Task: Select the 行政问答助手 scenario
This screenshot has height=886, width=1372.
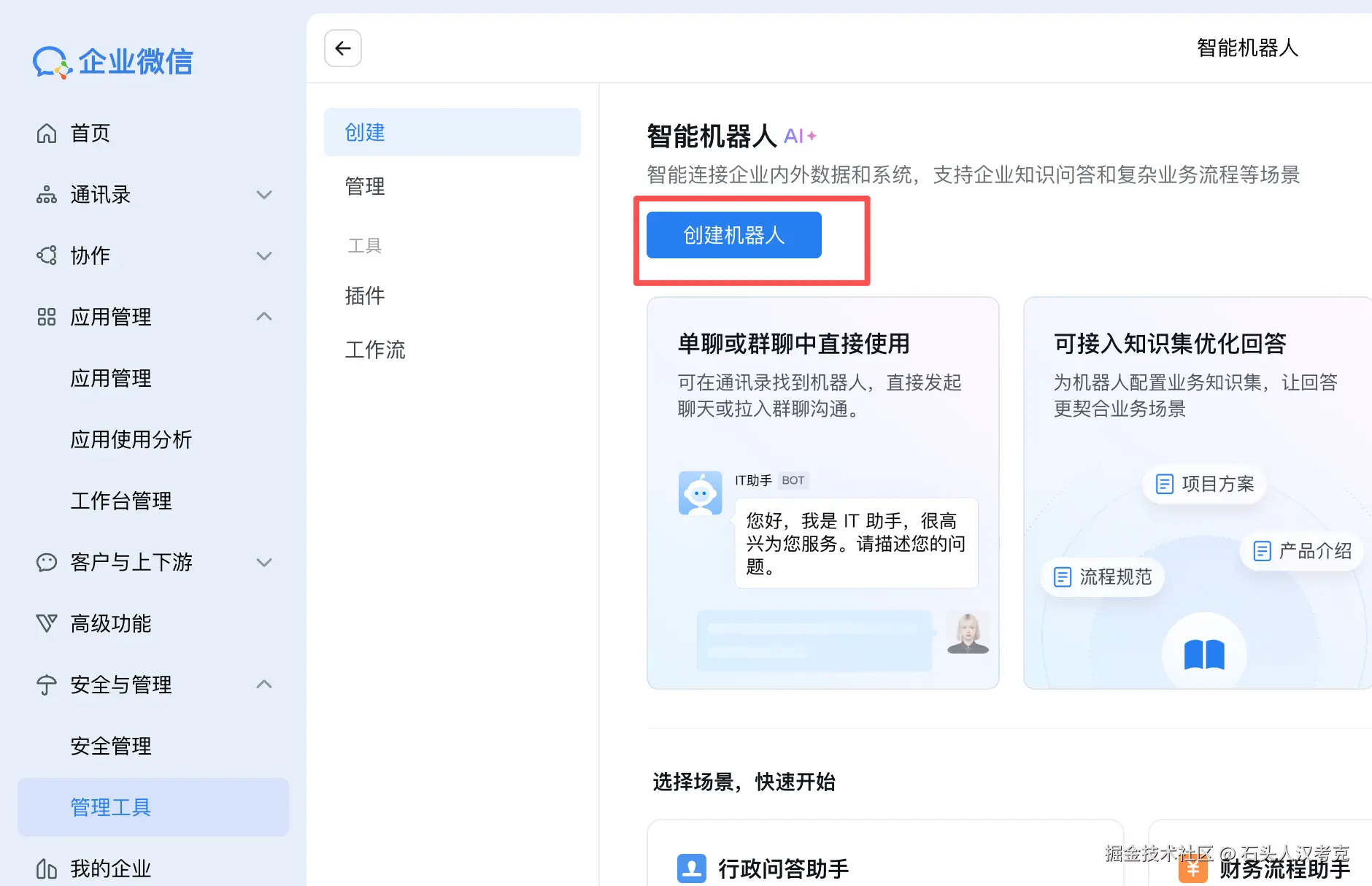Action: pyautogui.click(x=885, y=853)
